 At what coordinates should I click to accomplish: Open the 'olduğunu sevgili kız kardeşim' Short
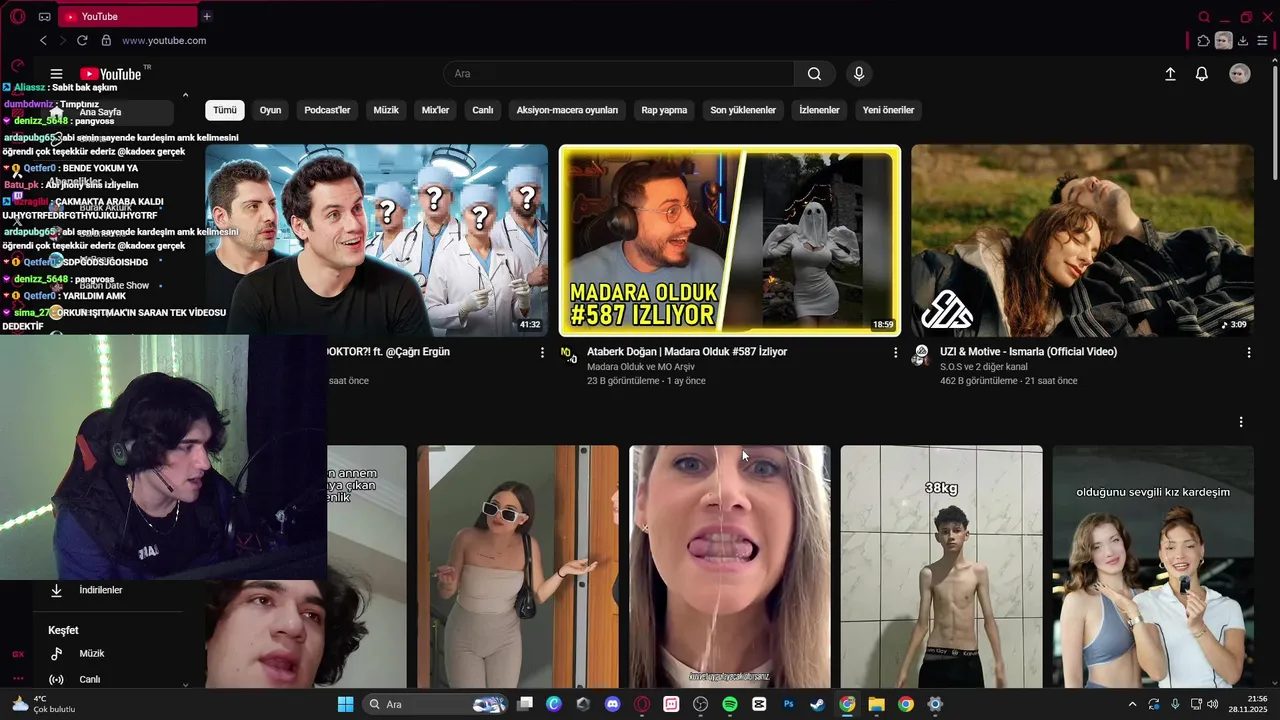pos(1153,566)
